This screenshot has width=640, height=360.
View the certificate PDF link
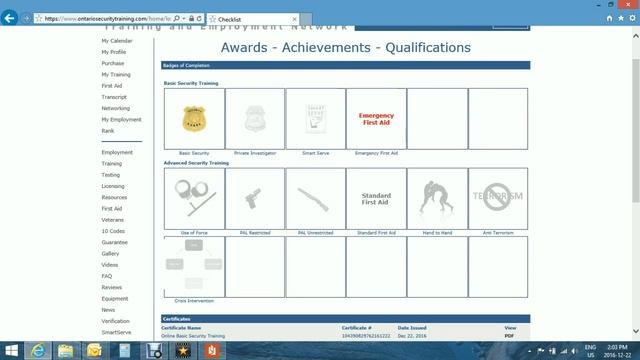(x=509, y=336)
